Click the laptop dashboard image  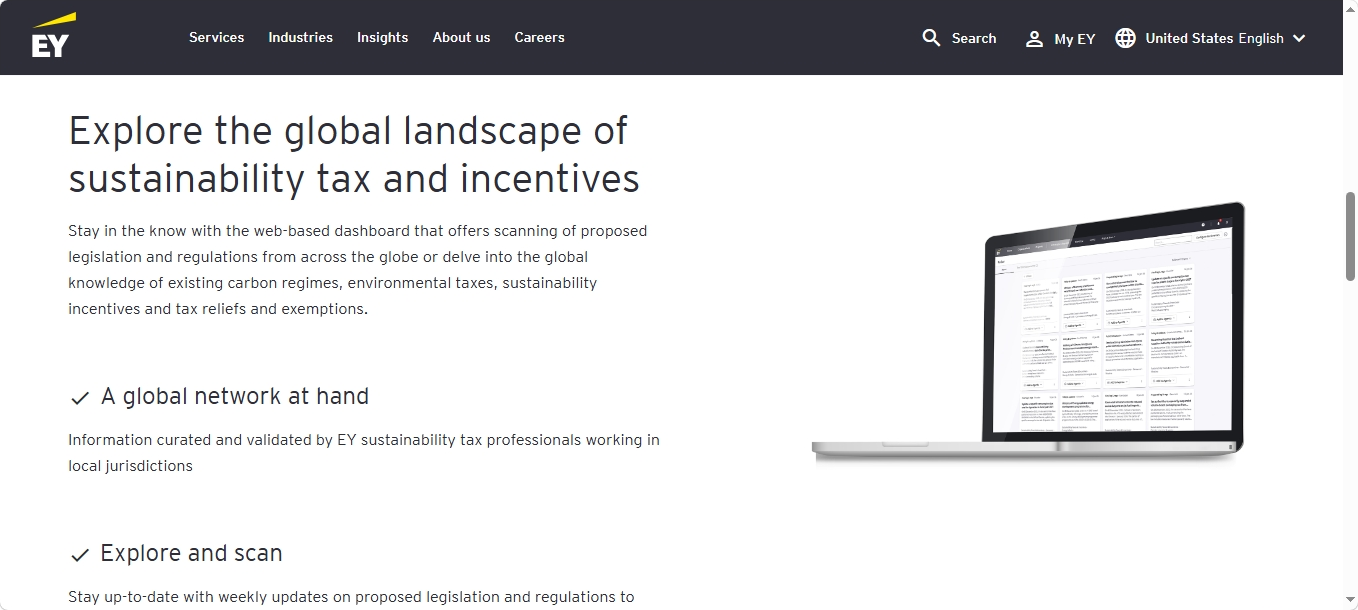(1029, 333)
